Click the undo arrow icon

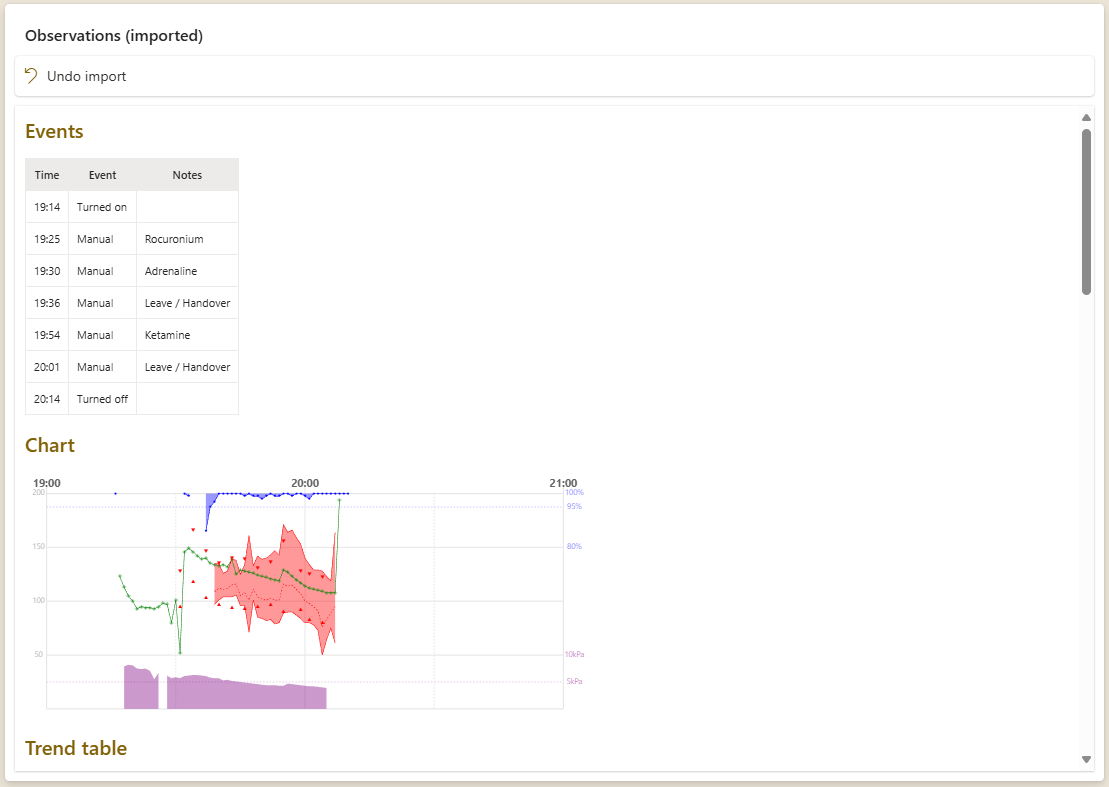[31, 76]
